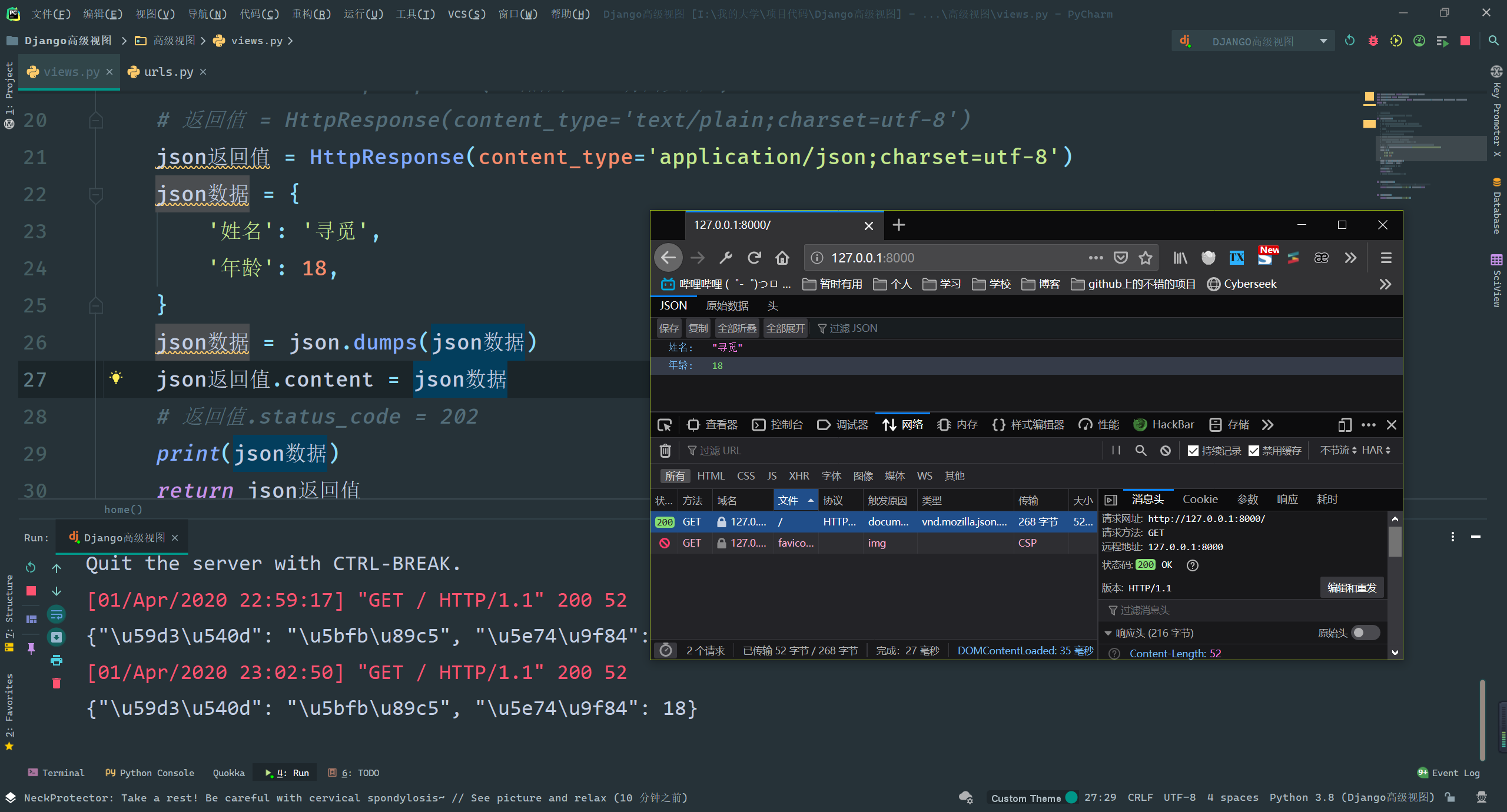Click the red Stop button in PyCharm toolbar

1465,41
